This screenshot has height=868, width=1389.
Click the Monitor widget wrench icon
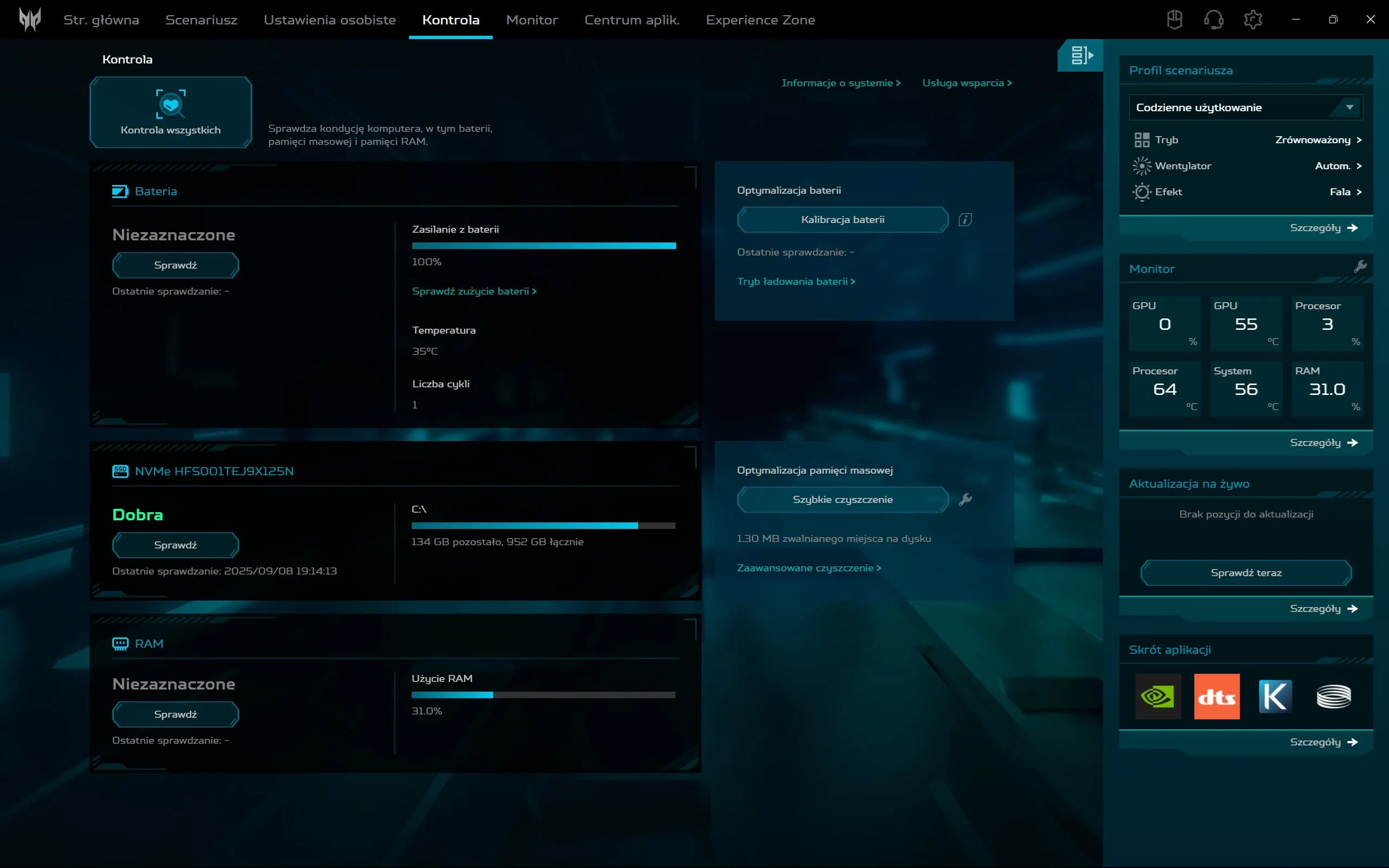[1360, 266]
